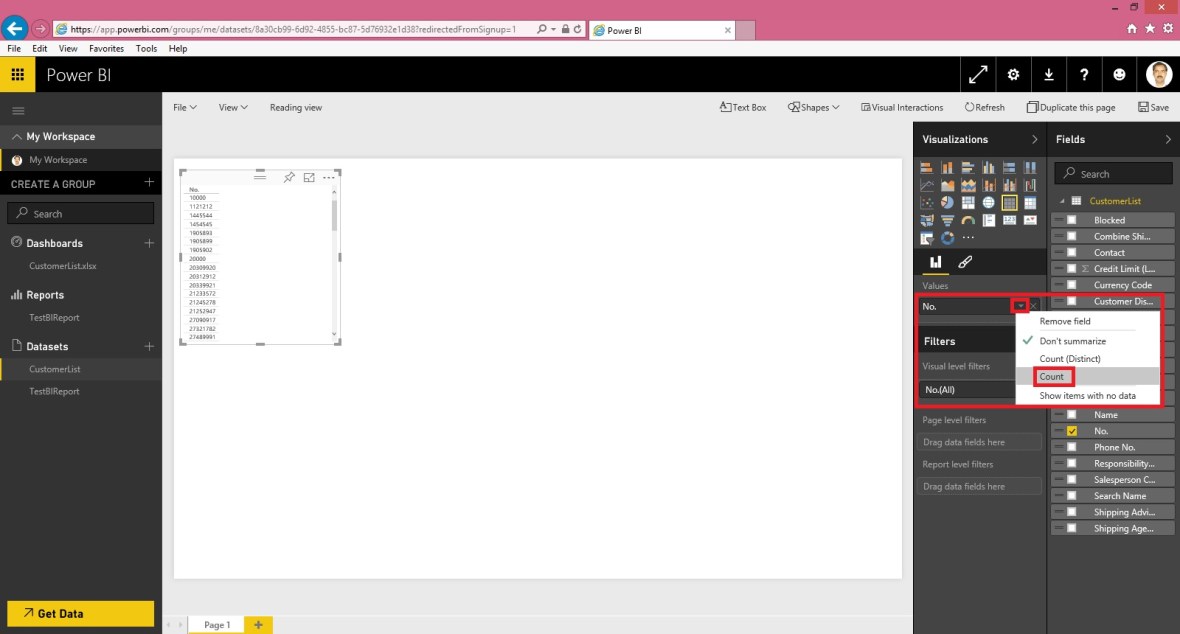Viewport: 1180px width, 634px height.
Task: Select the Gauge visualization
Action: tap(968, 219)
